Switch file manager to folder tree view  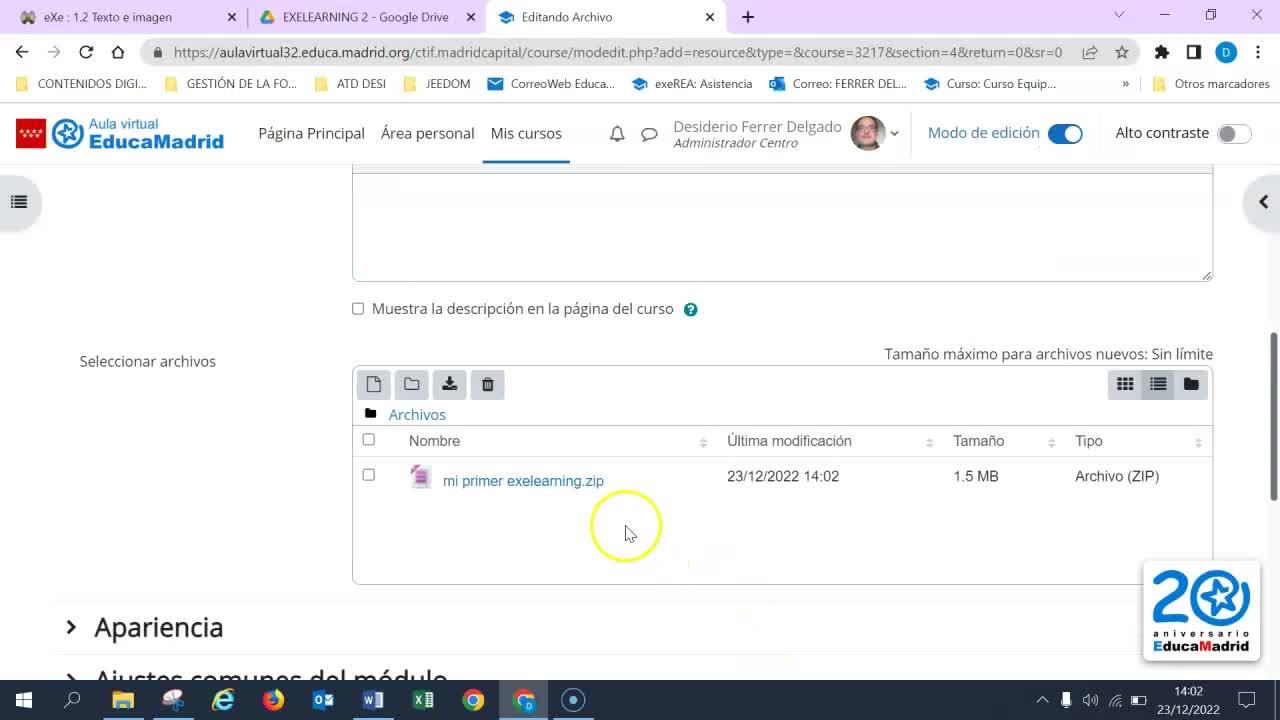(x=1191, y=384)
